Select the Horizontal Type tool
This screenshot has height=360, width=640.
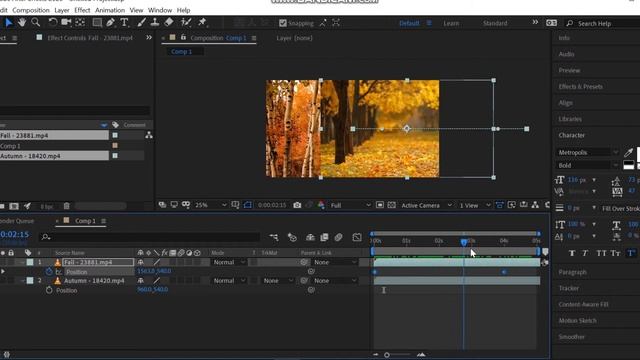pyautogui.click(x=124, y=22)
